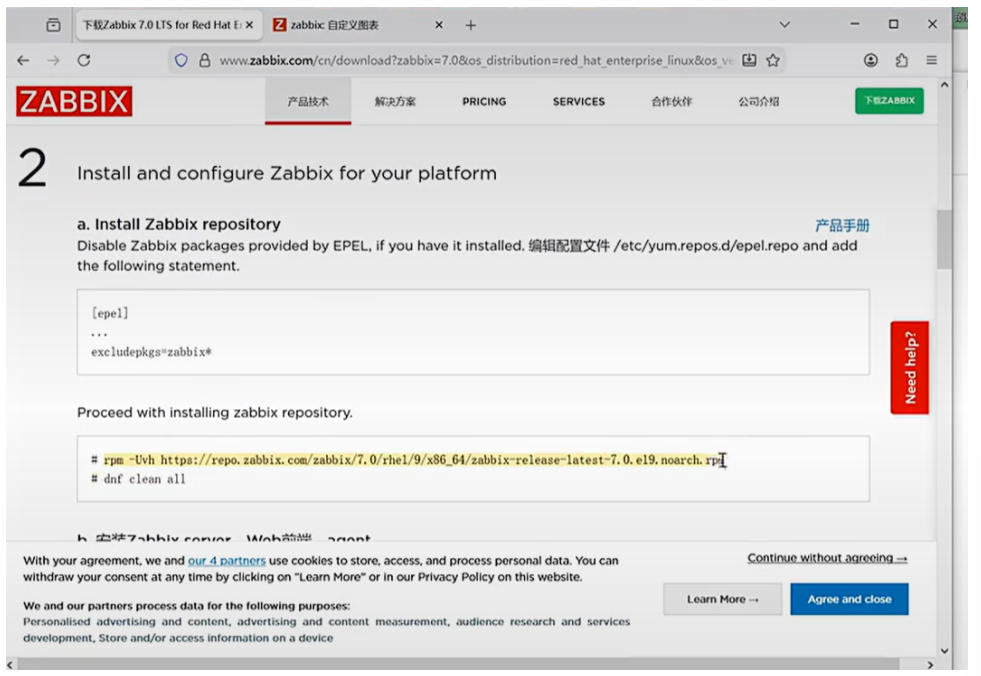
Task: Click the ZABBIX logo
Action: point(74,101)
